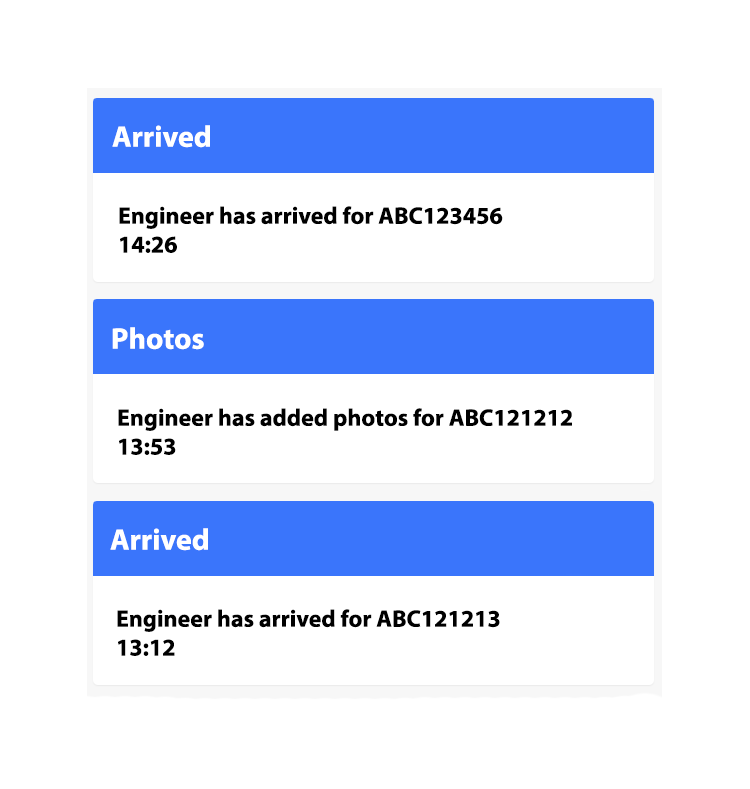
Task: Click job reference ABC123456
Action: coord(440,216)
